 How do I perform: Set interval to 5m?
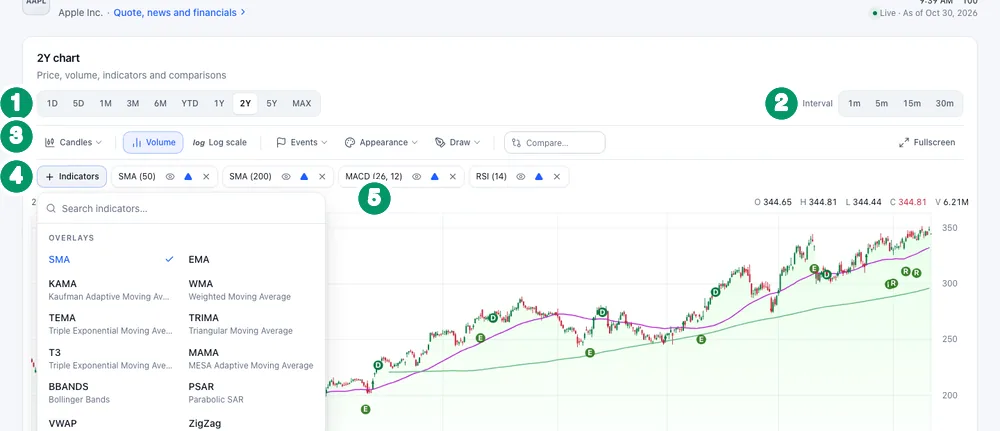click(881, 103)
